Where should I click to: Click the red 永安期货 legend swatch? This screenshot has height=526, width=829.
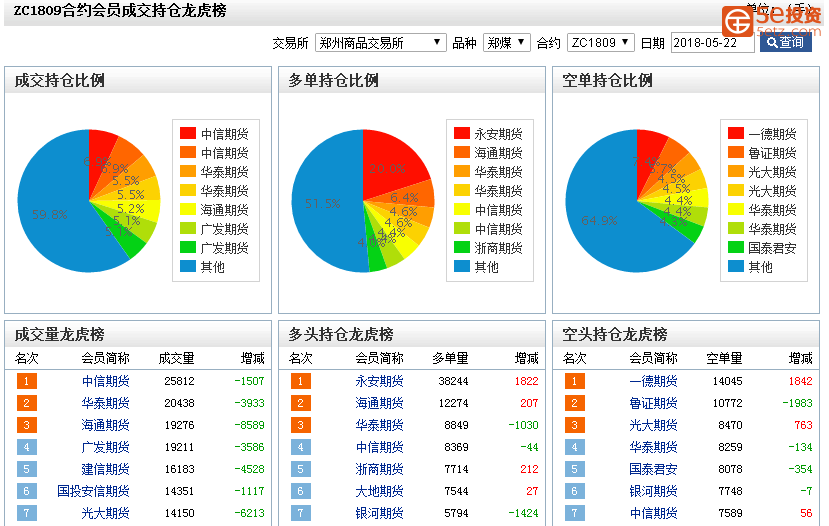(x=462, y=133)
